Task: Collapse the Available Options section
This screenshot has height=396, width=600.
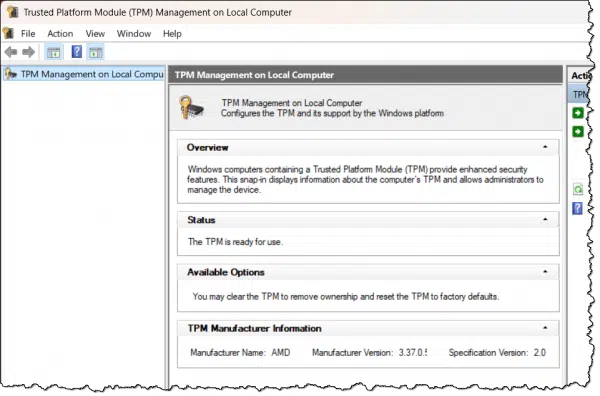Action: coord(545,272)
